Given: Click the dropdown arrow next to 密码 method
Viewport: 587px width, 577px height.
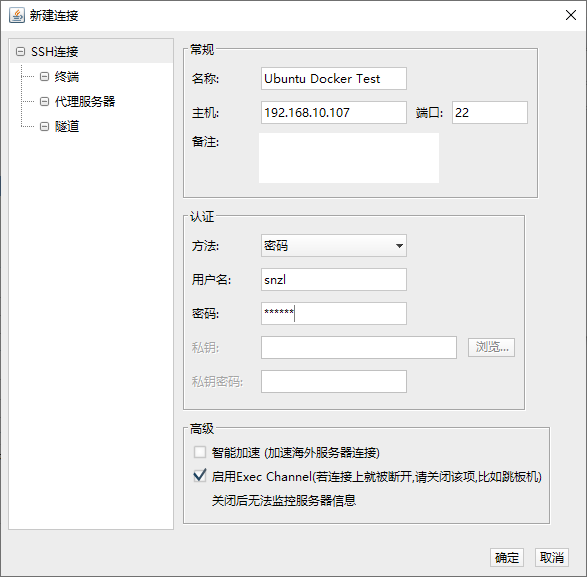Looking at the screenshot, I should pyautogui.click(x=399, y=246).
